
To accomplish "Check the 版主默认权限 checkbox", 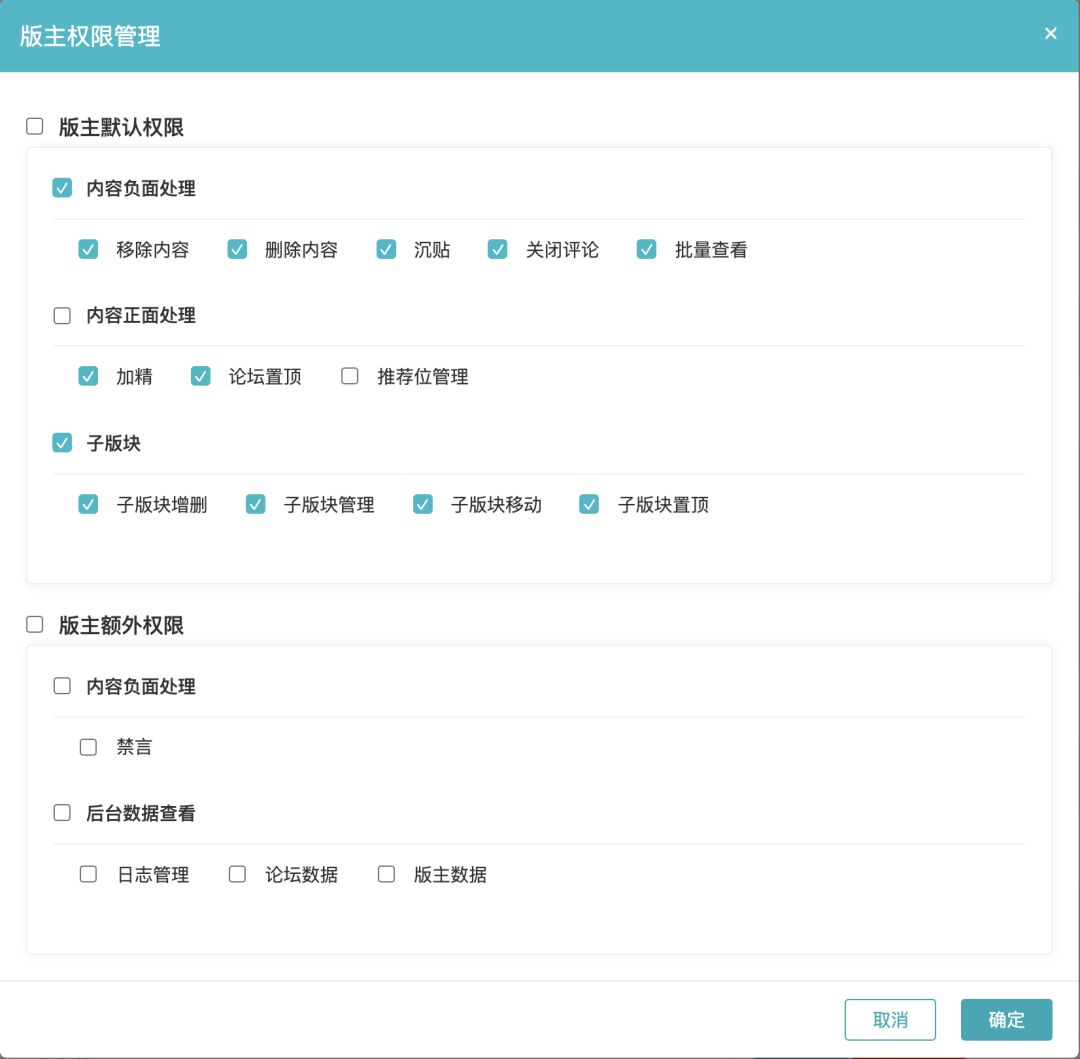I will click(x=34, y=127).
